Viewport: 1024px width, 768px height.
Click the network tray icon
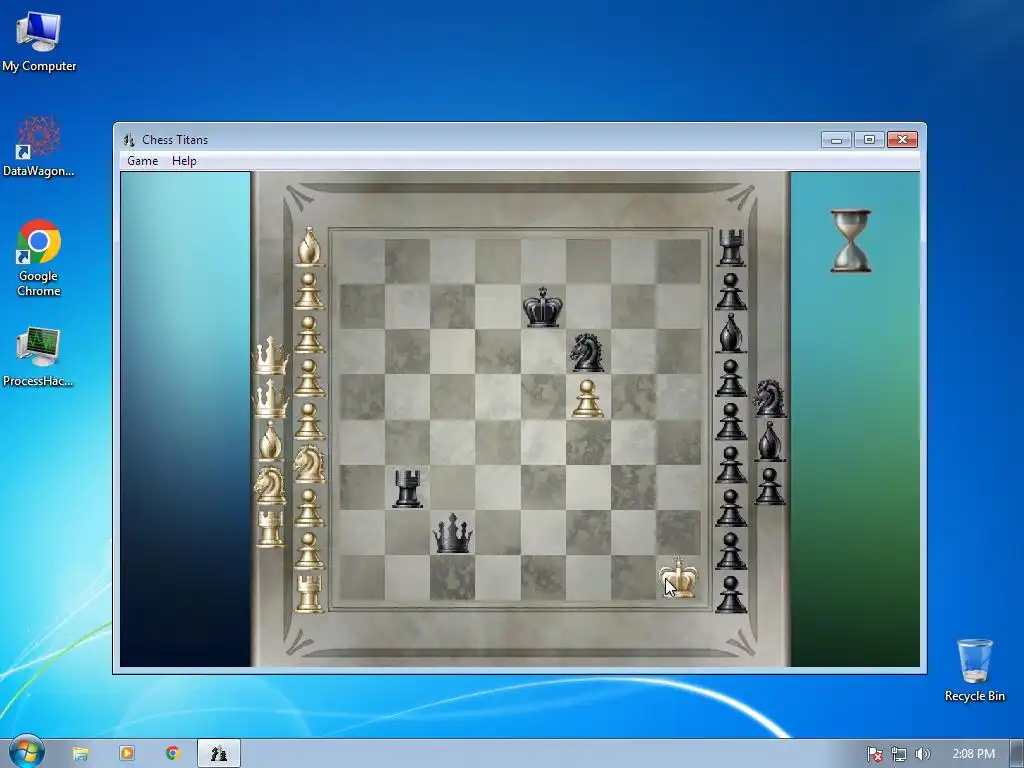point(899,754)
